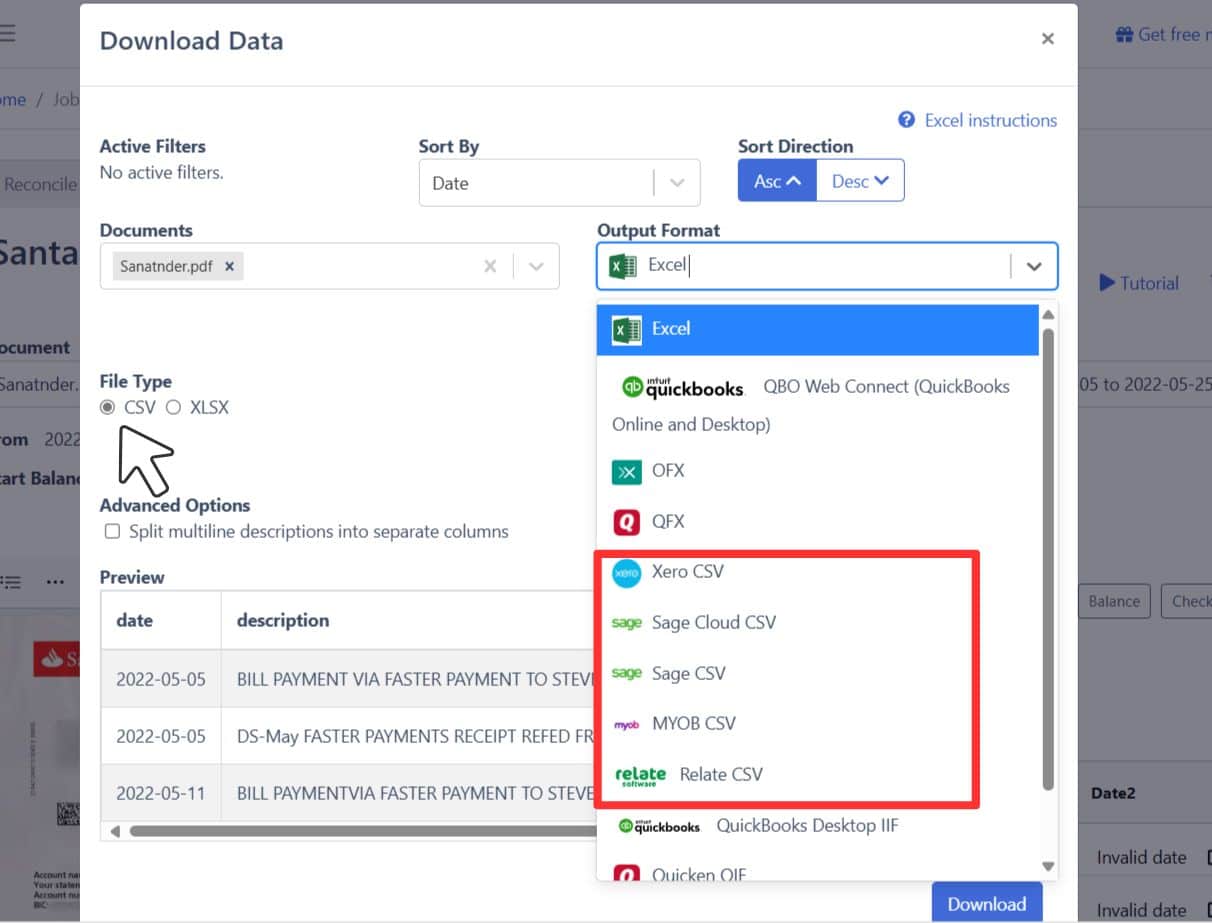Select OFX output format
Screen dimensions: 1212x923
tap(817, 471)
